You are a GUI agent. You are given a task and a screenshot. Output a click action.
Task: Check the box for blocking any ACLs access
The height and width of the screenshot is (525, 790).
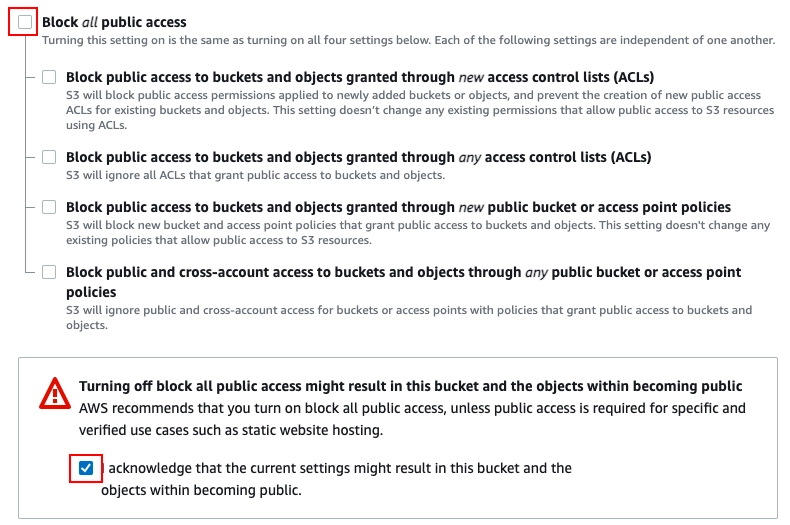[x=49, y=157]
